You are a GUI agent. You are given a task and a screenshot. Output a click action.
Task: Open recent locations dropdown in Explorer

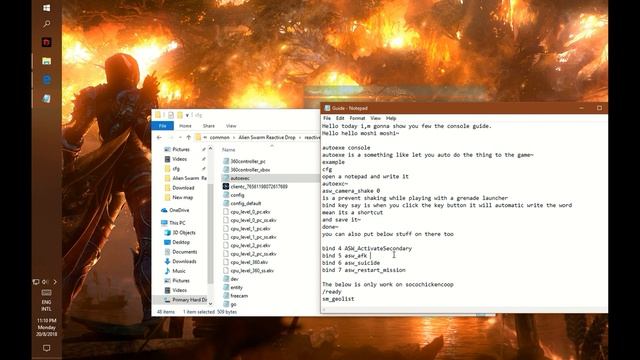point(180,138)
